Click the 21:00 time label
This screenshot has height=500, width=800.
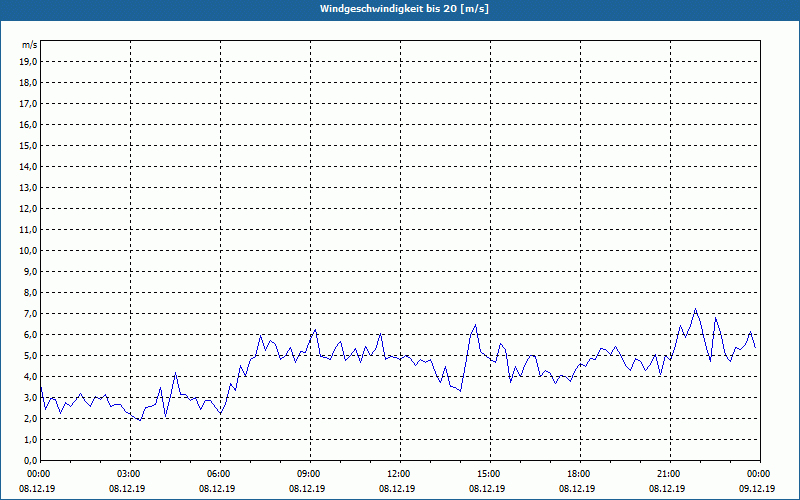pyautogui.click(x=670, y=474)
